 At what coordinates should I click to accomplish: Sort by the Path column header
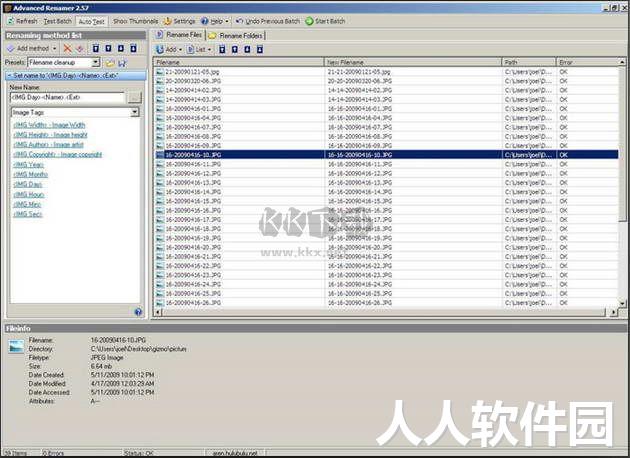[x=529, y=62]
